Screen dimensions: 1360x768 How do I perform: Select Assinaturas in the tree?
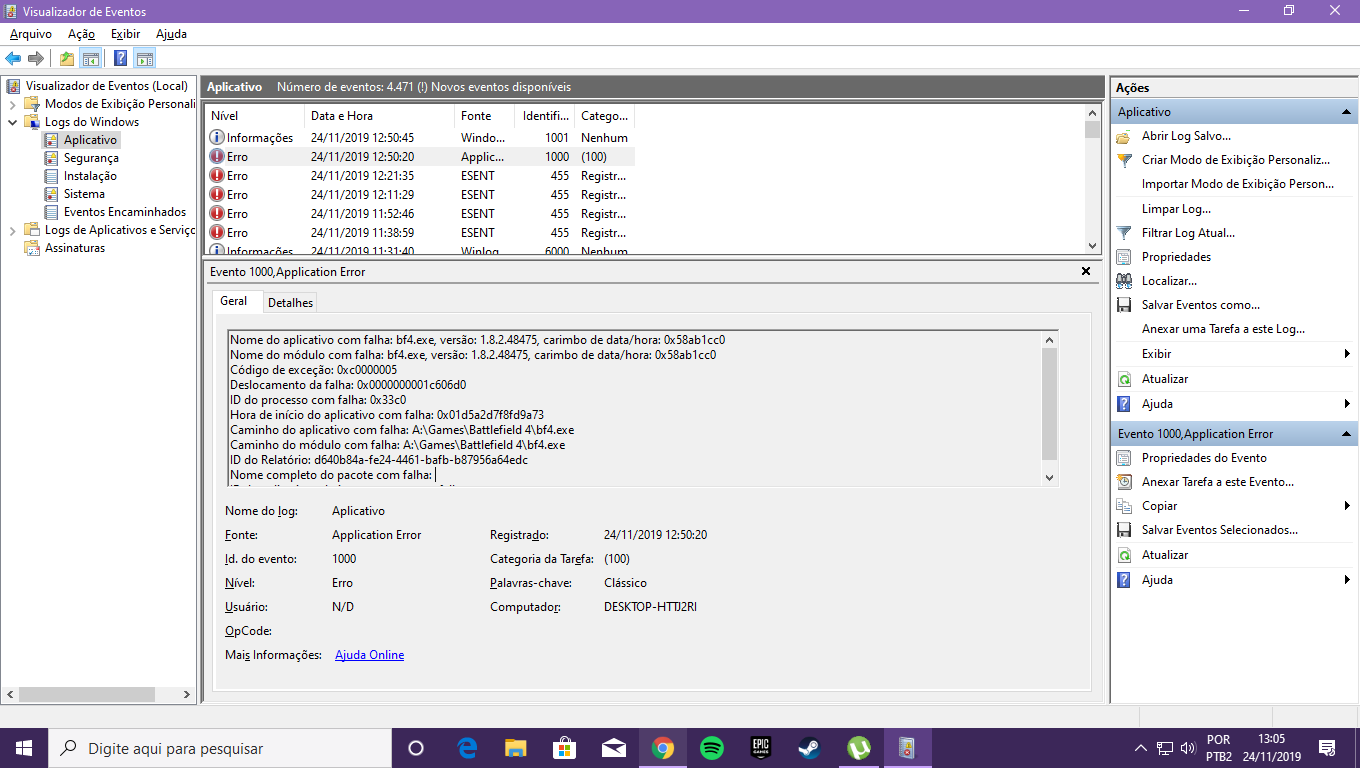[75, 248]
